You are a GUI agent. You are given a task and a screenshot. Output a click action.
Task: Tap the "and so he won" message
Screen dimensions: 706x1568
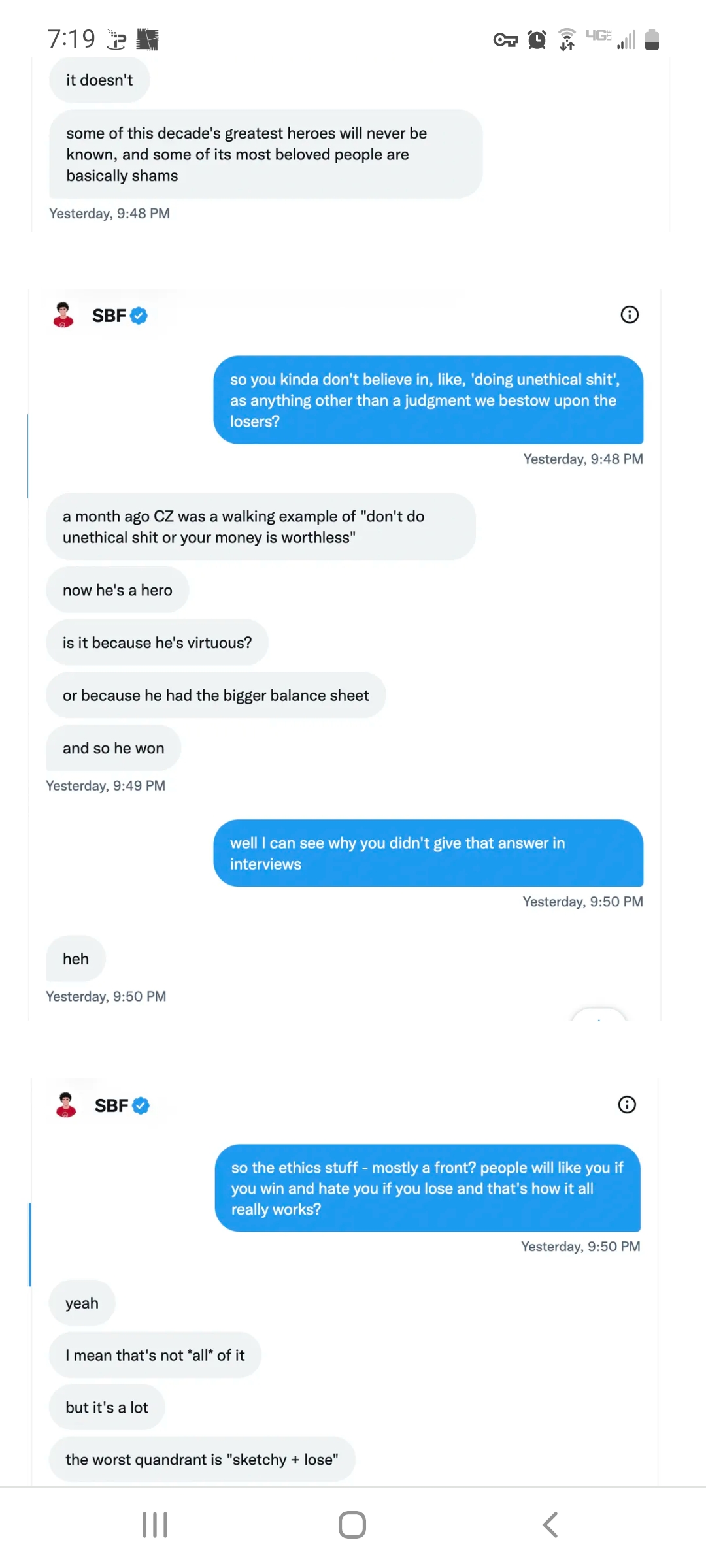114,748
